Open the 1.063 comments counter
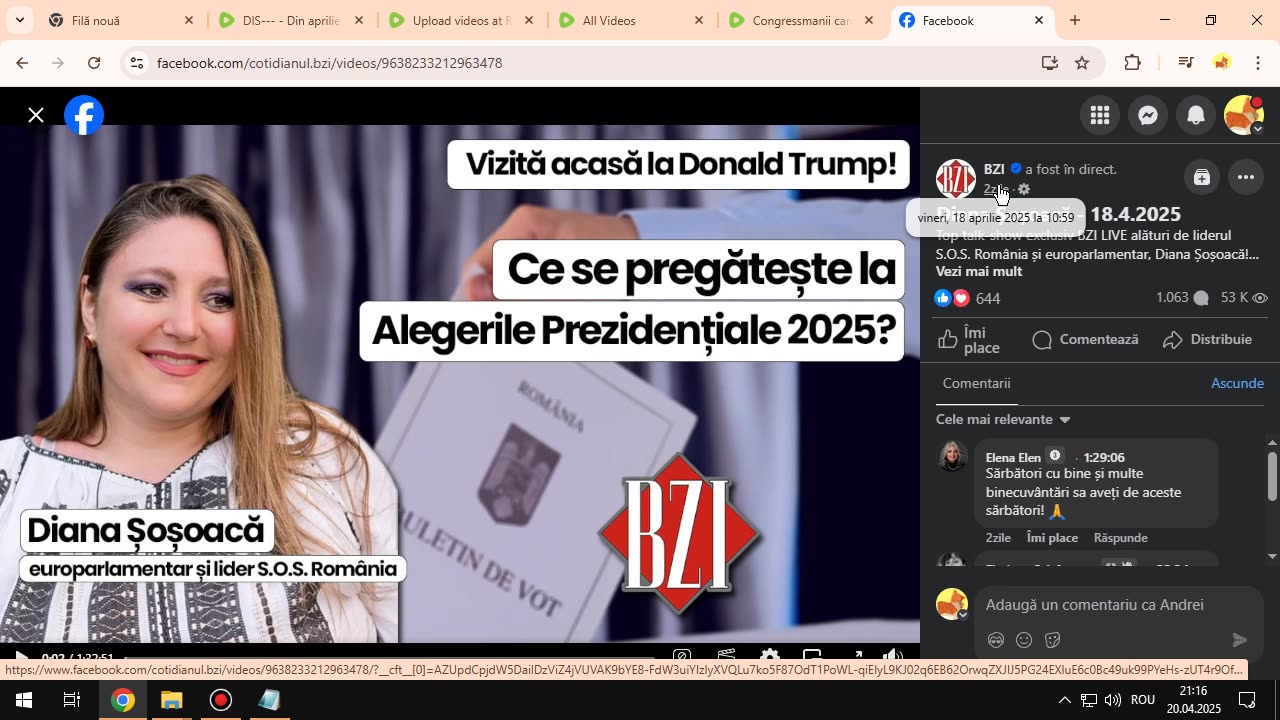 [x=1182, y=298]
